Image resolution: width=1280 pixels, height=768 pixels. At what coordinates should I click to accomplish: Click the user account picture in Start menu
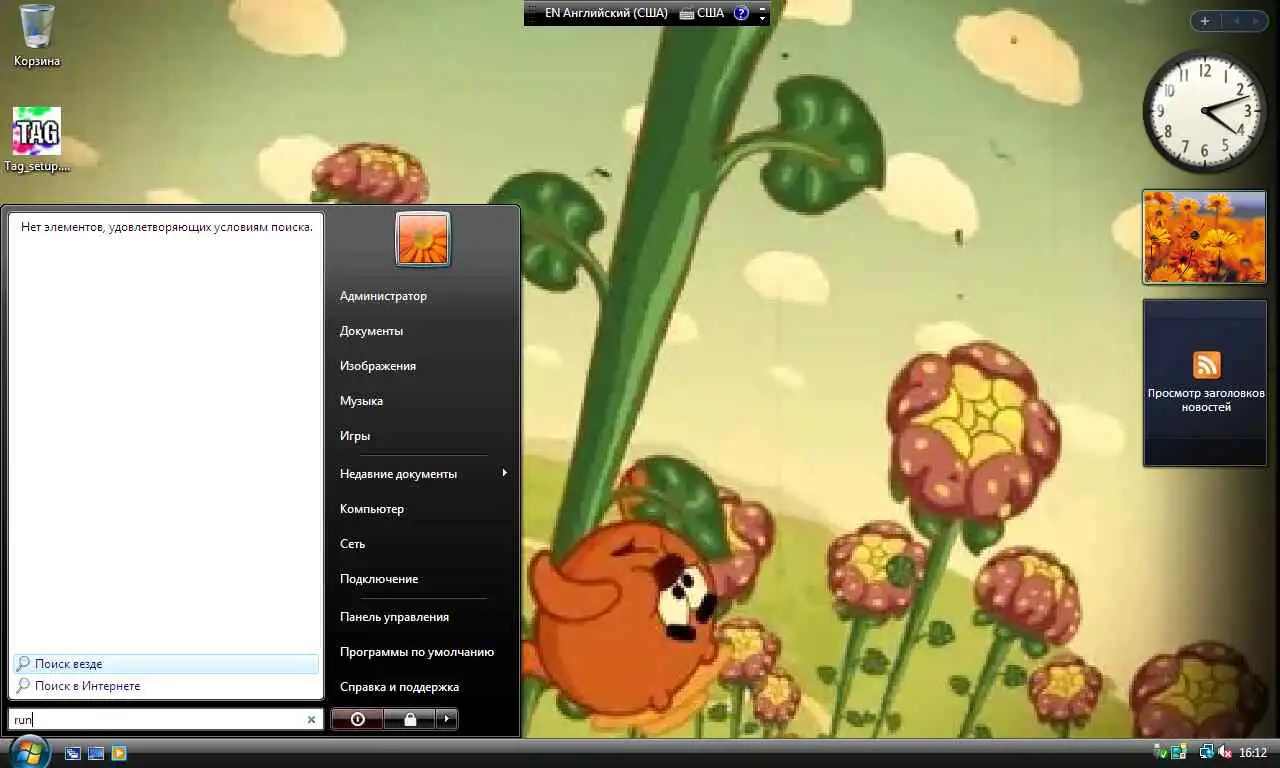(423, 239)
